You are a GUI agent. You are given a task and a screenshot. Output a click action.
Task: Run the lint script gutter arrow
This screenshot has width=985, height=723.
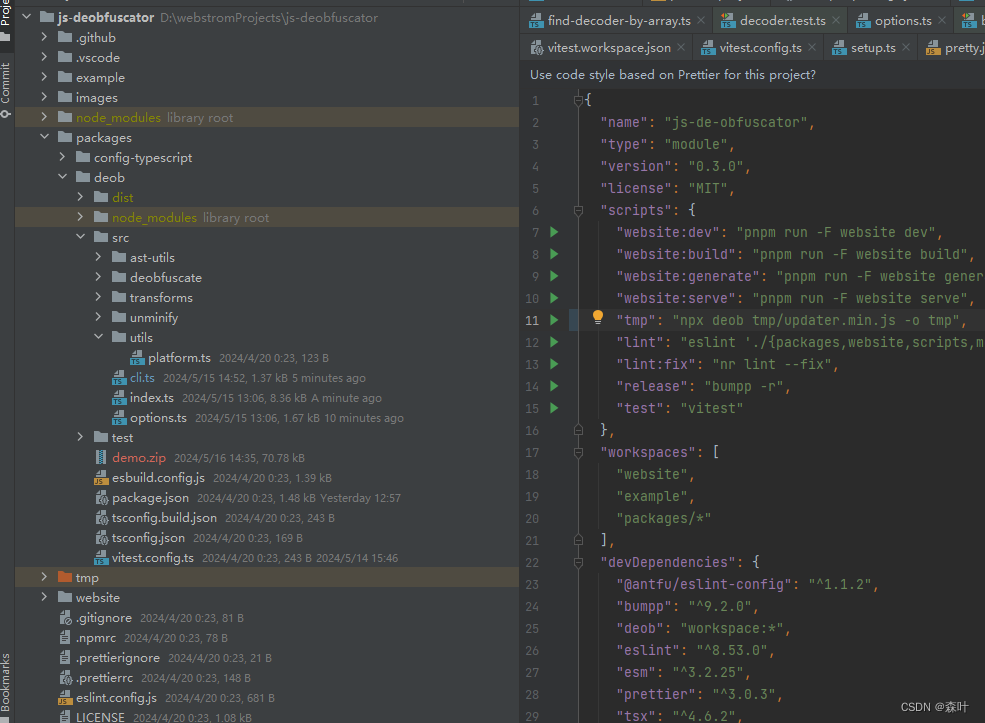tap(554, 342)
